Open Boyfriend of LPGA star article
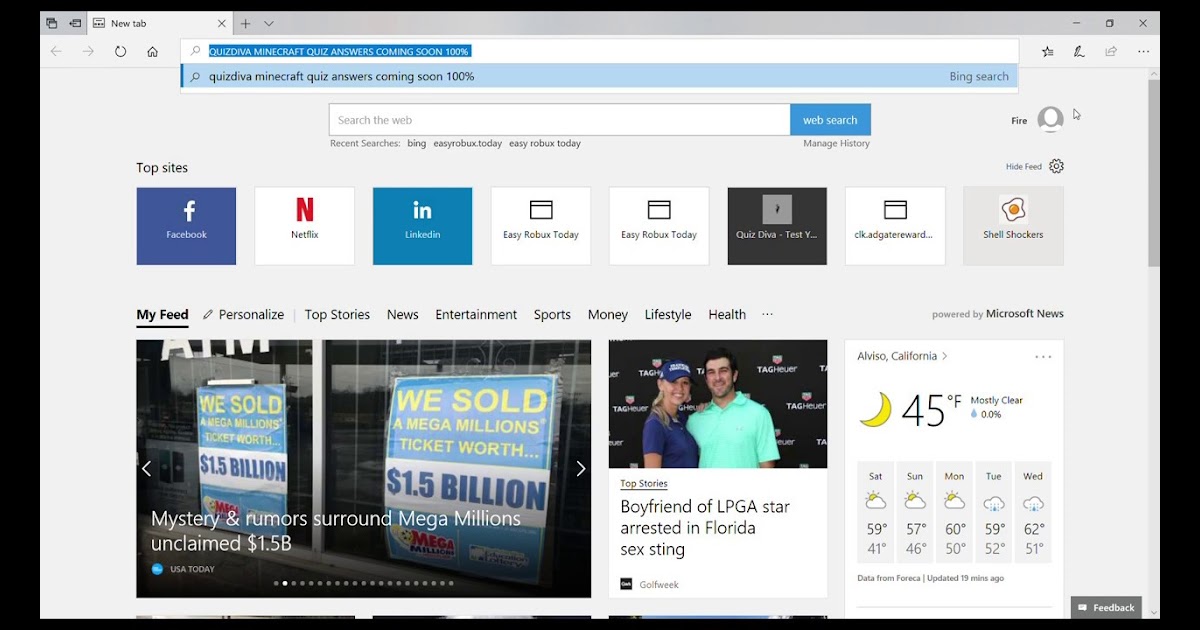 [705, 528]
